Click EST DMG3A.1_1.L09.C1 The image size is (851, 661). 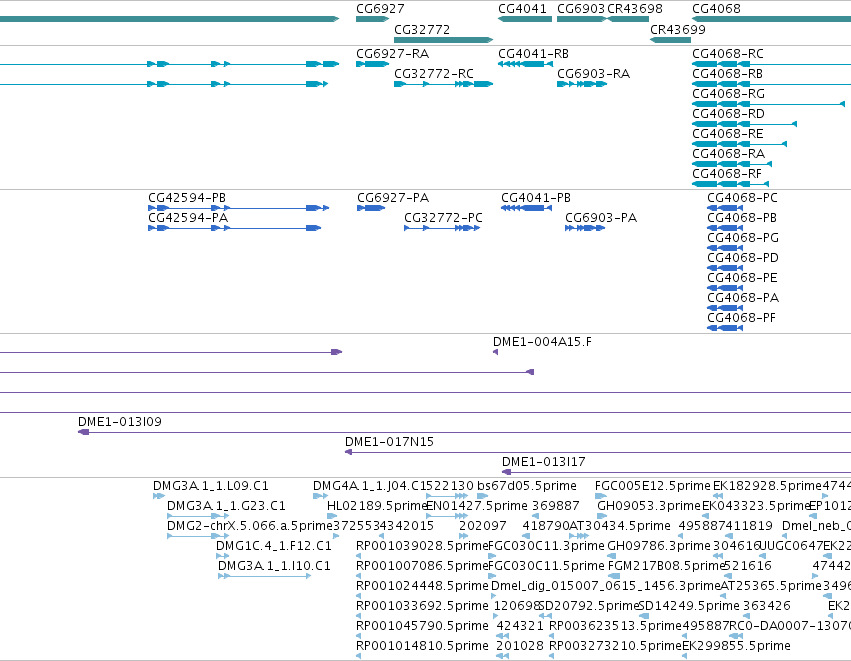(158, 495)
